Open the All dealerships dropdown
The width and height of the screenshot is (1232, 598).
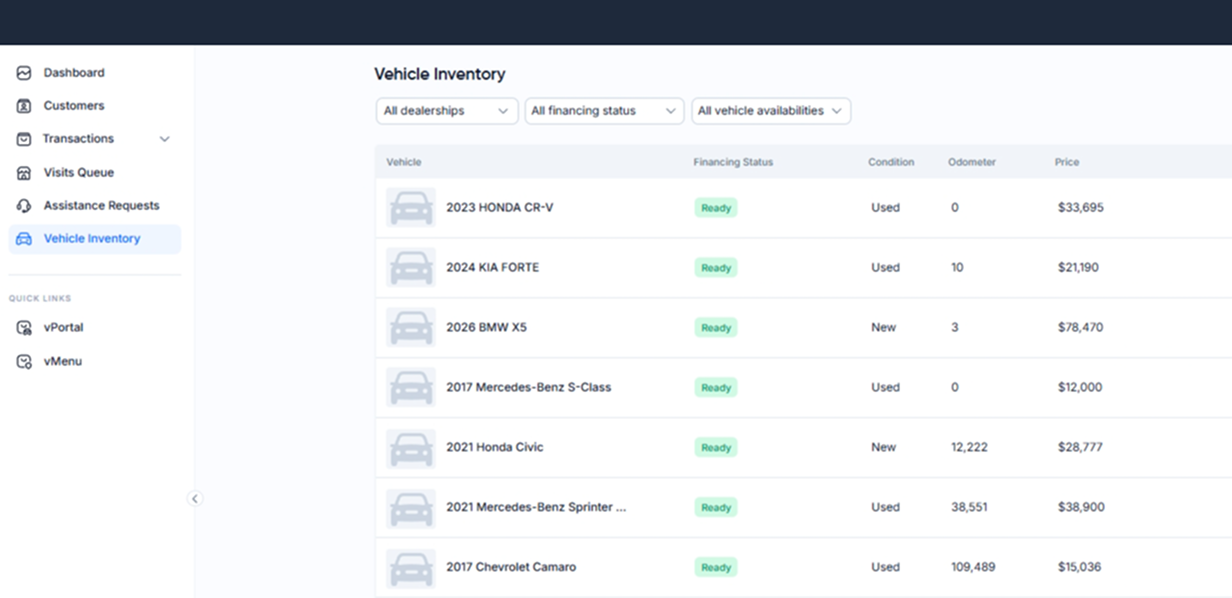446,111
